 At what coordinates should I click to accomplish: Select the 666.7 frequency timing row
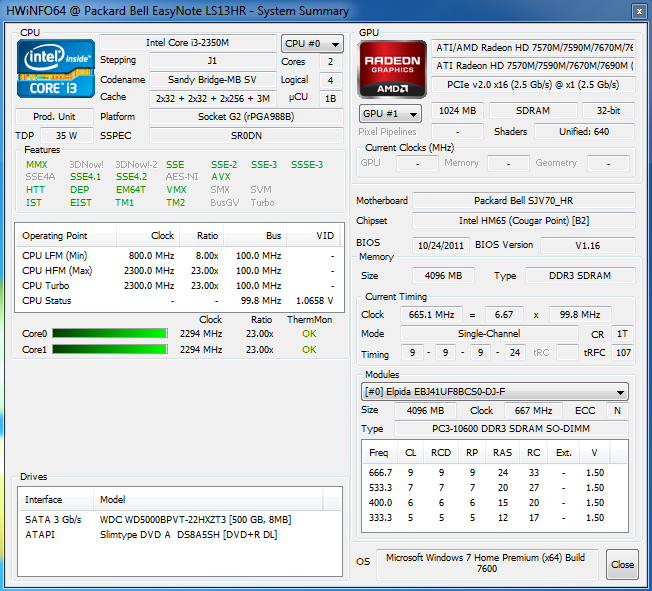(x=494, y=472)
